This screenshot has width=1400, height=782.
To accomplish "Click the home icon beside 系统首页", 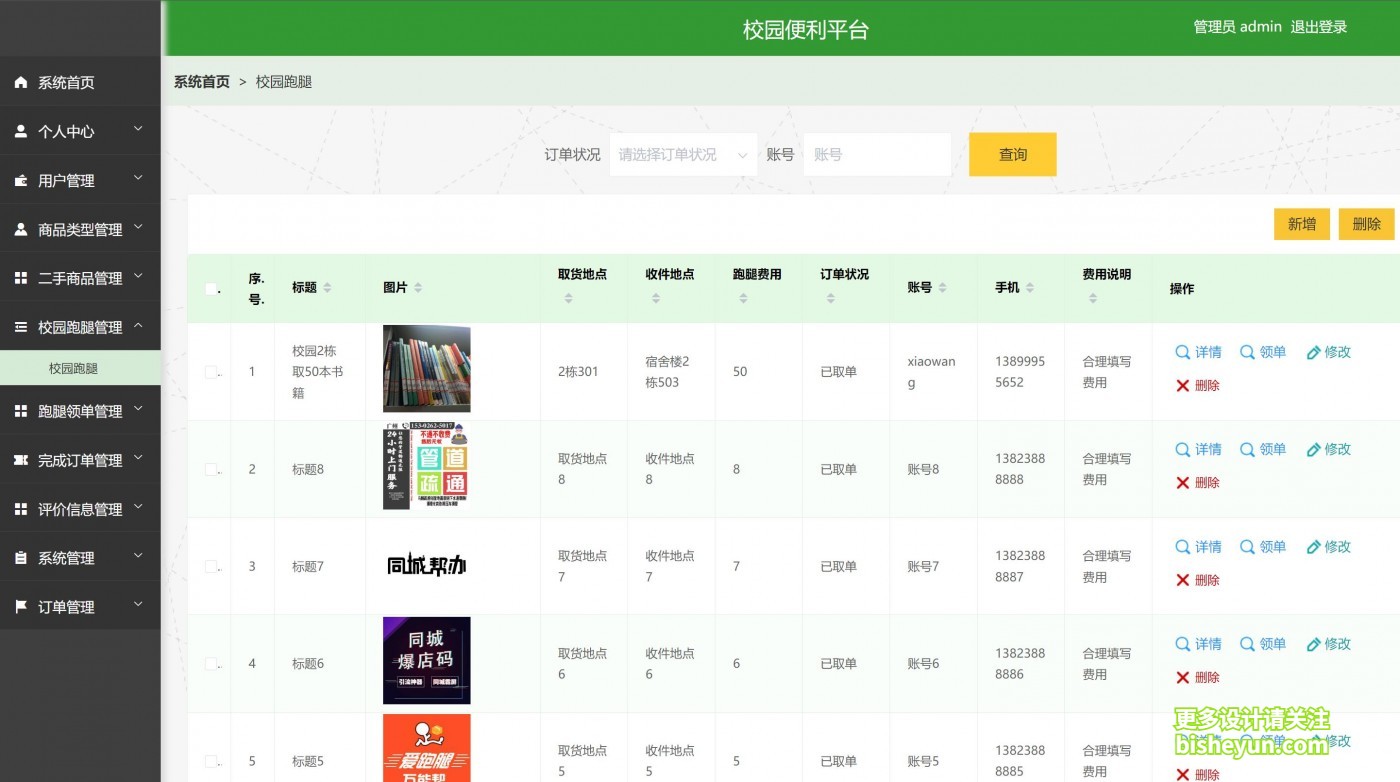I will pos(21,83).
